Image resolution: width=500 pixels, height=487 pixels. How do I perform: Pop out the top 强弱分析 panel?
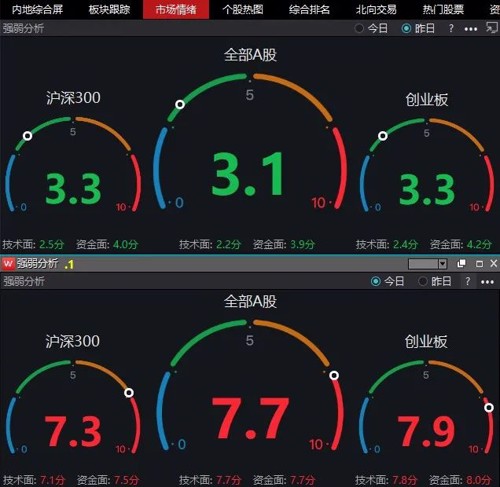pyautogui.click(x=492, y=28)
